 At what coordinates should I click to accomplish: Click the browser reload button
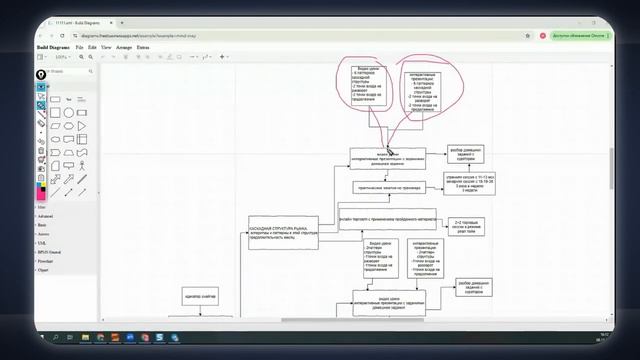tap(62, 36)
